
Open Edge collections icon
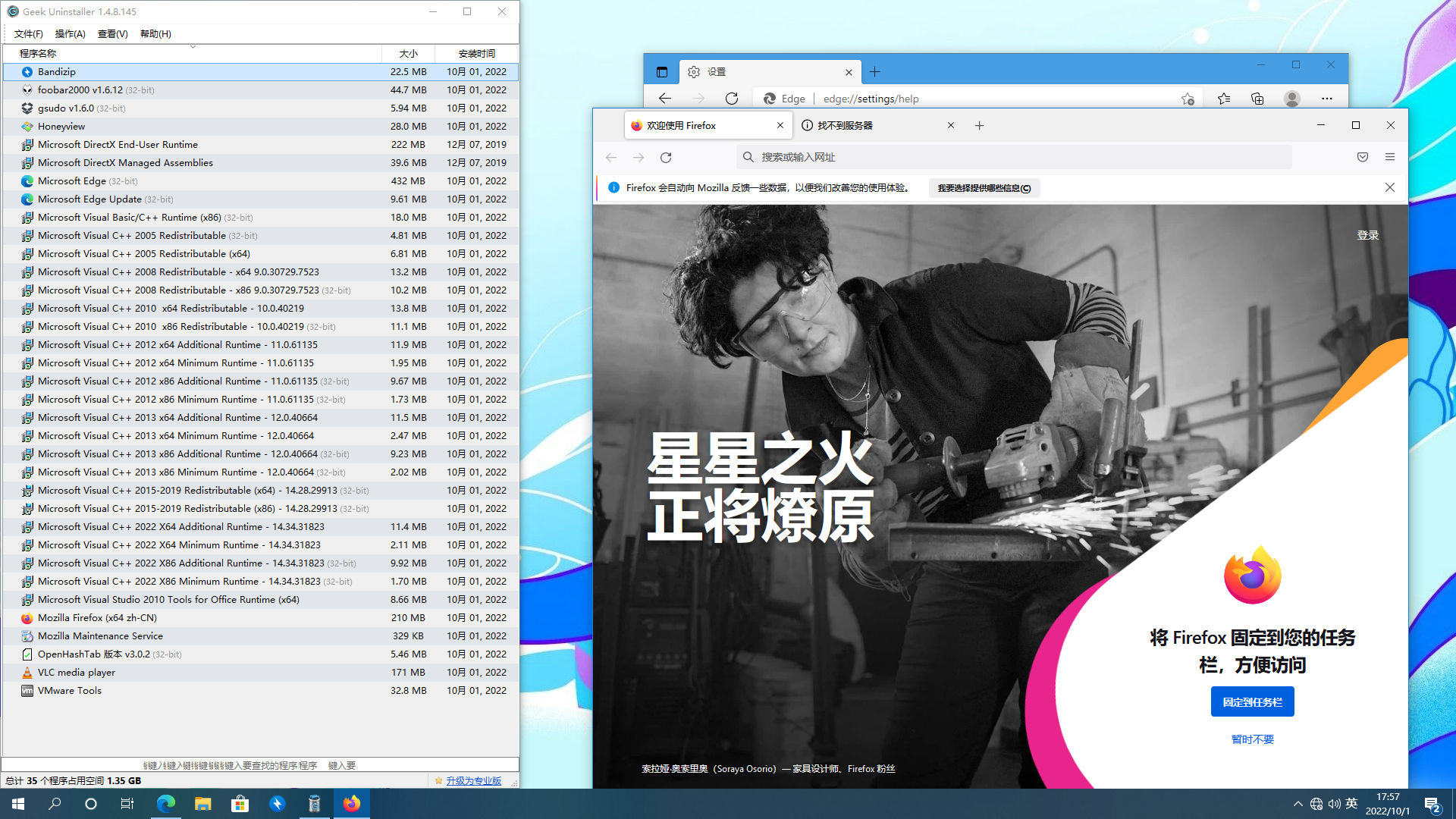pyautogui.click(x=1257, y=99)
